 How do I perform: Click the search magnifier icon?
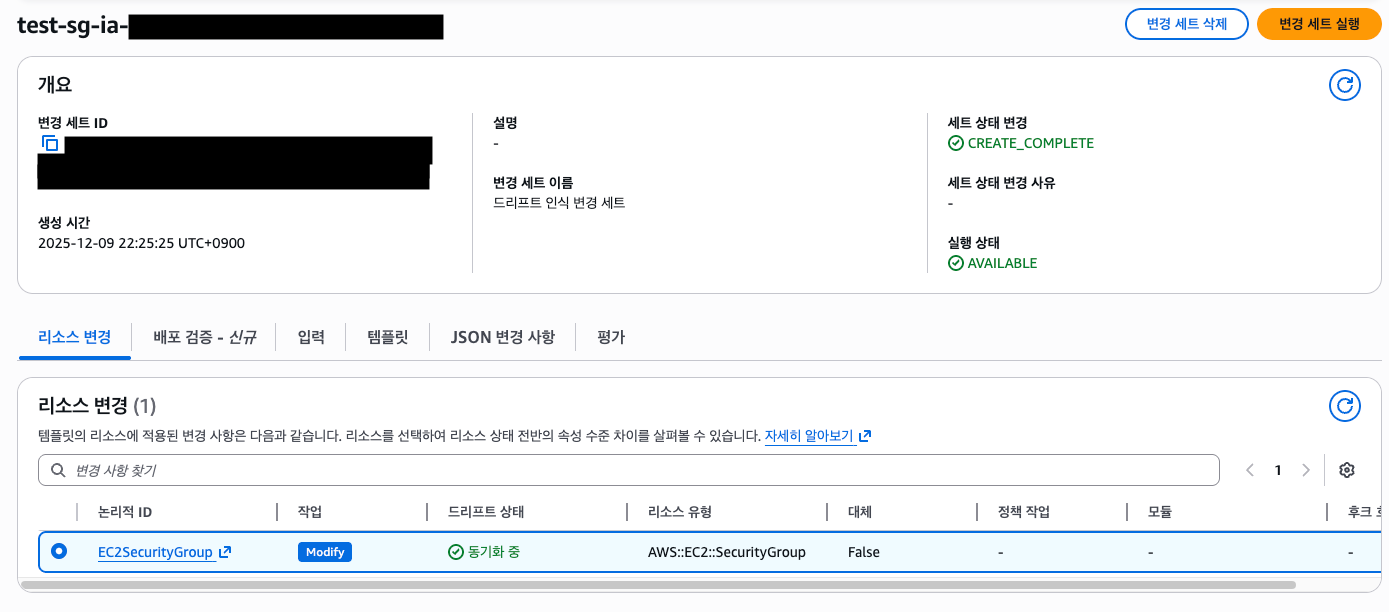point(59,470)
